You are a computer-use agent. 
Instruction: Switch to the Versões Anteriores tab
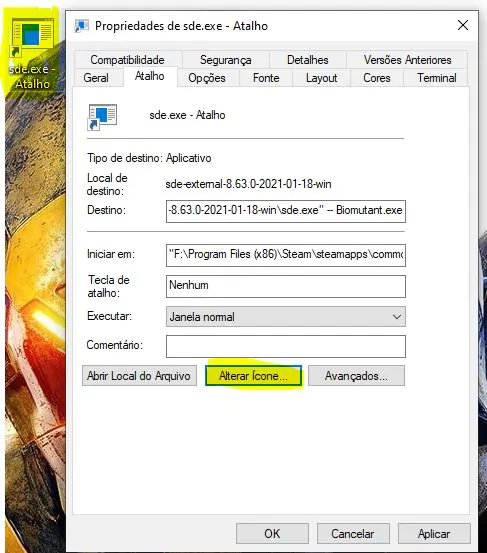pos(407,60)
